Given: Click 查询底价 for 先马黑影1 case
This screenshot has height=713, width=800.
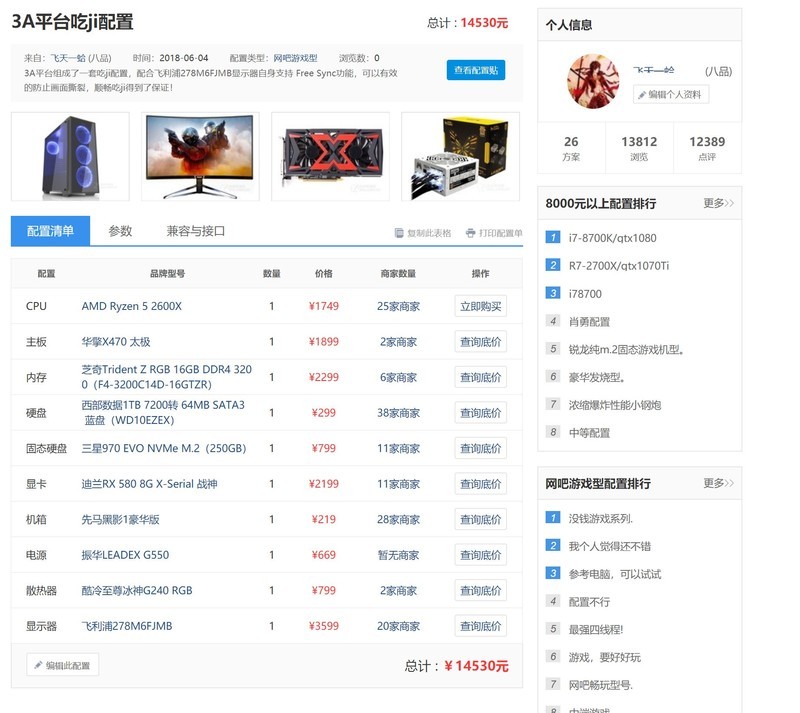Looking at the screenshot, I should pyautogui.click(x=481, y=520).
